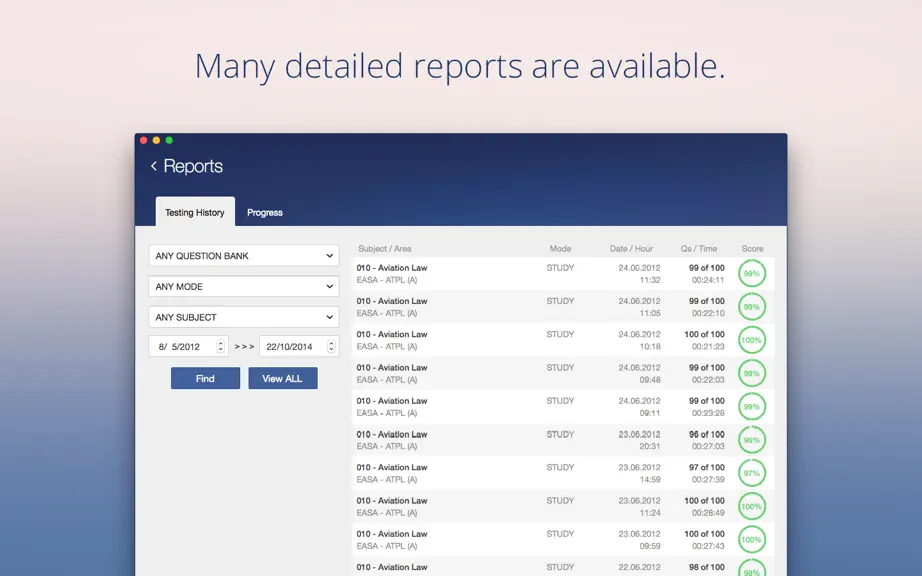This screenshot has width=922, height=576.
Task: Click the end date field 22/10/2014
Action: point(299,346)
